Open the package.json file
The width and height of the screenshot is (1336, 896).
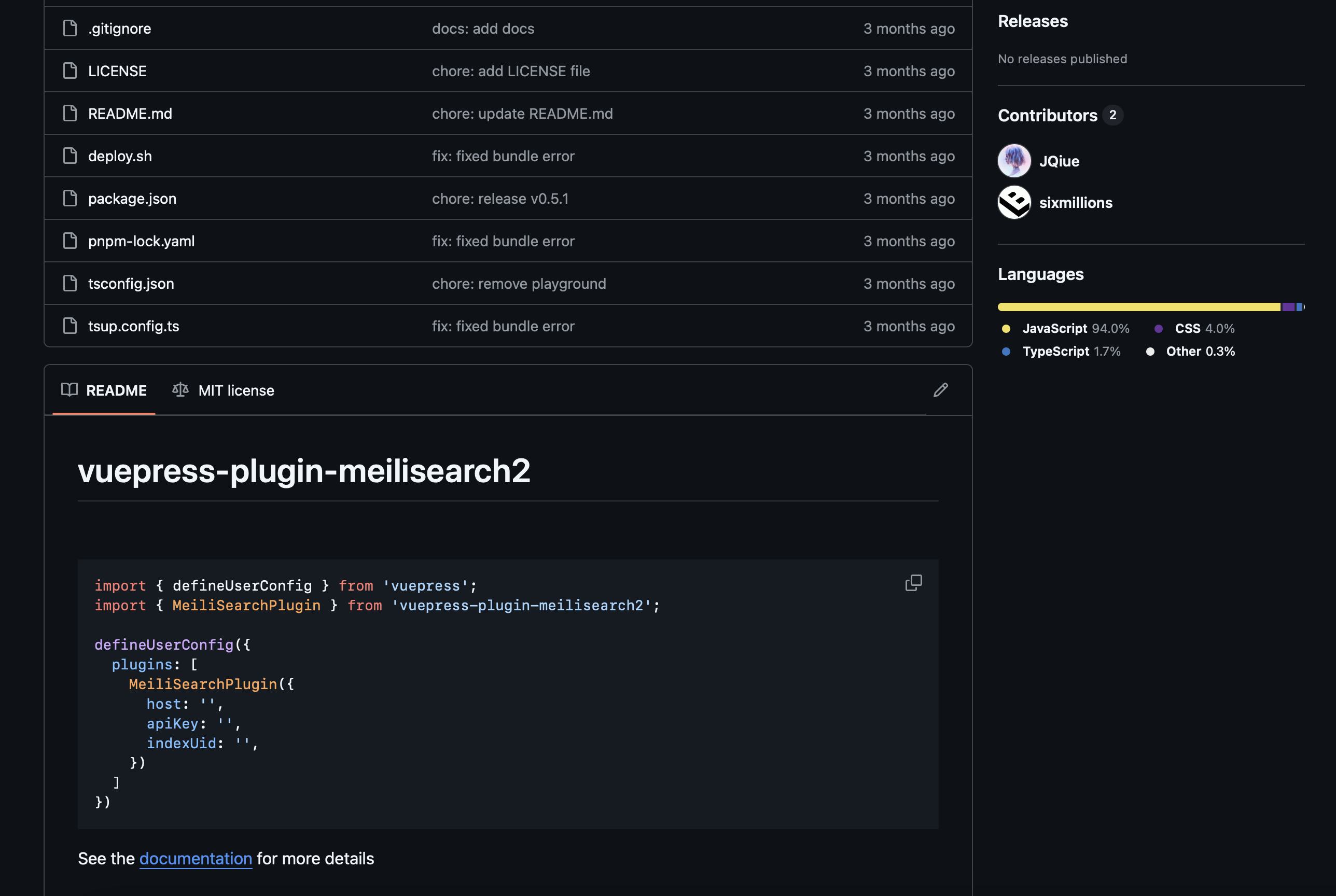[x=132, y=198]
